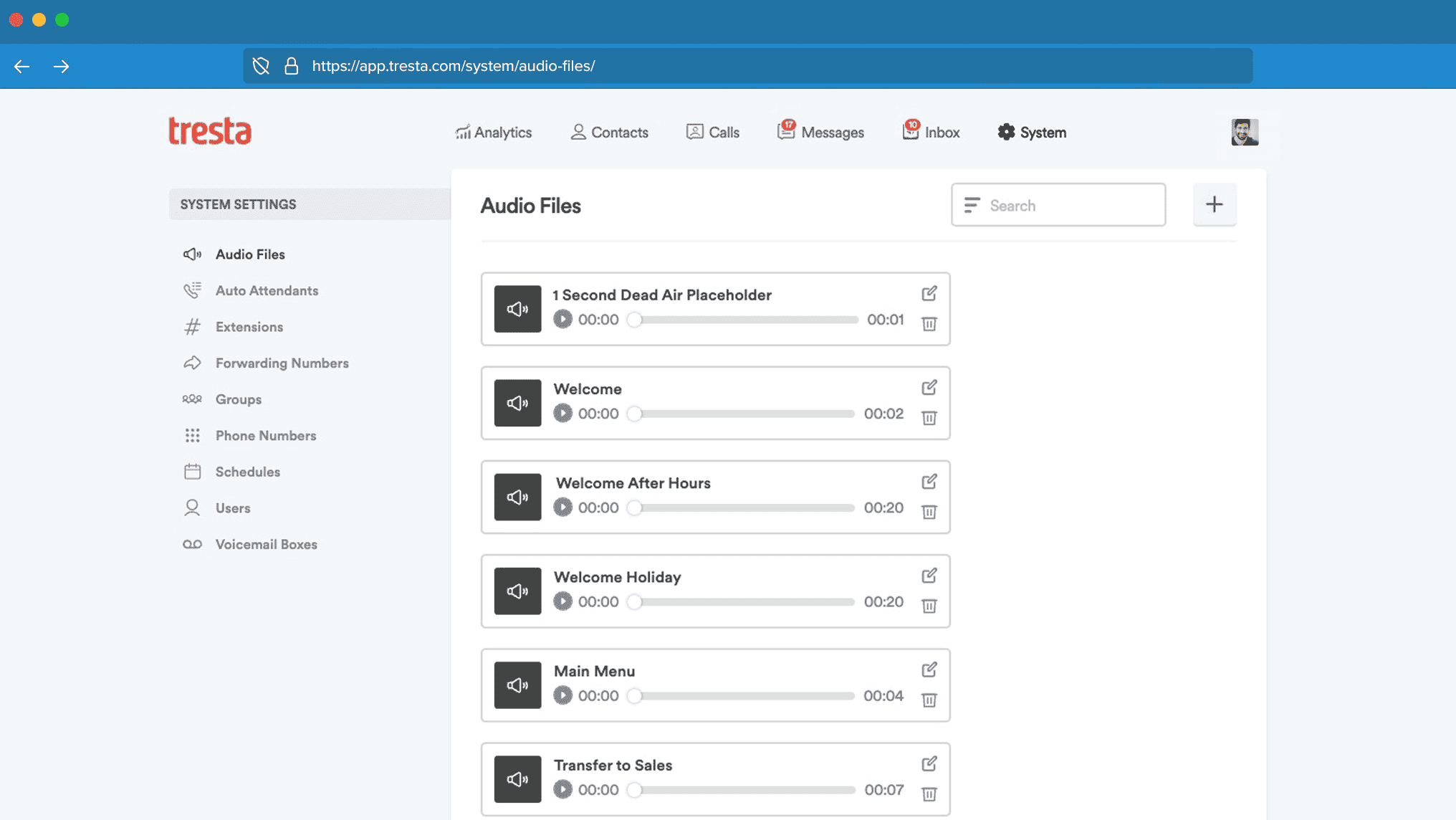This screenshot has width=1456, height=820.
Task: Select the System tab
Action: point(1032,132)
